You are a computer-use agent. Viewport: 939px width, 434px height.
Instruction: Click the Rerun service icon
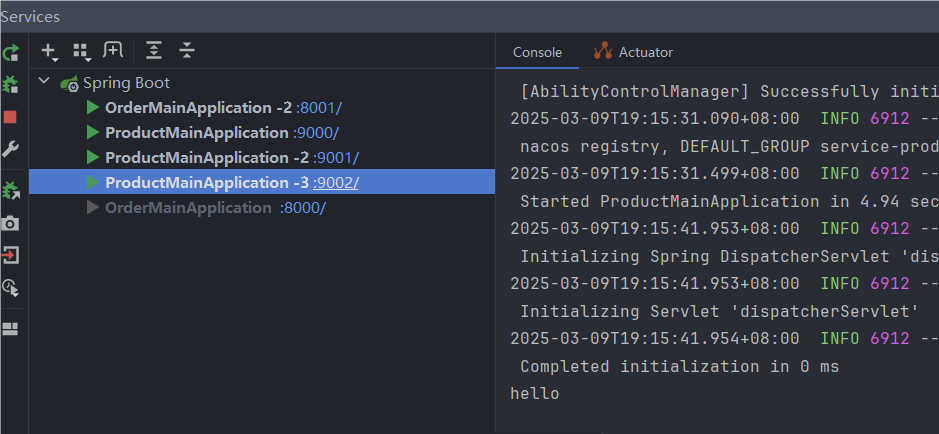coord(10,53)
